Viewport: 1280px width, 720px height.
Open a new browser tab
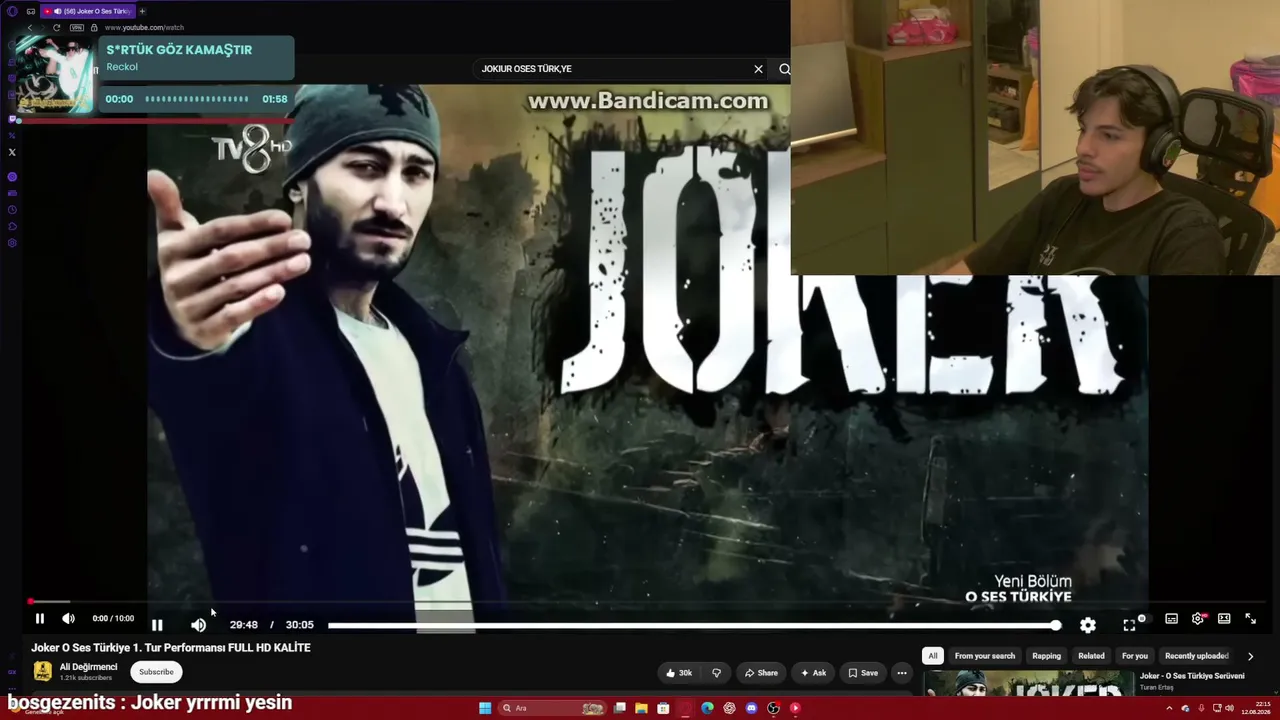(142, 11)
